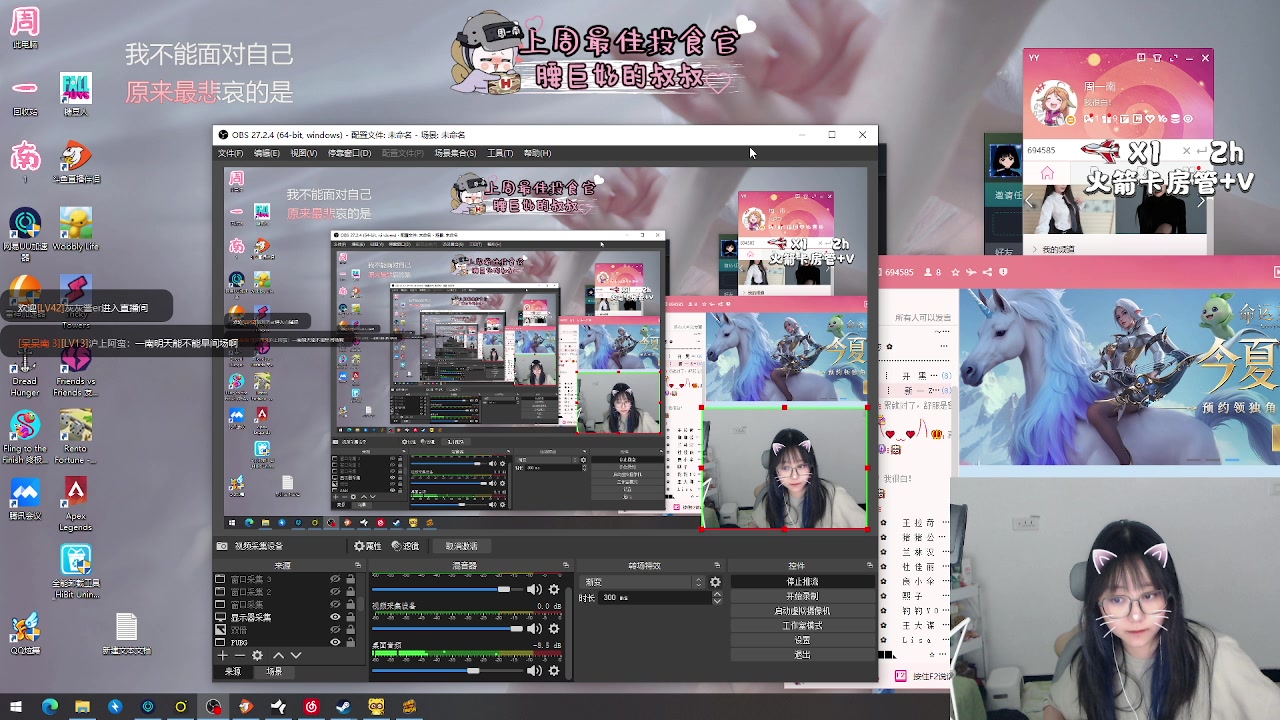This screenshot has height=720, width=1280.
Task: Toggle lock icon for 窗口采集 3
Action: tap(350, 579)
